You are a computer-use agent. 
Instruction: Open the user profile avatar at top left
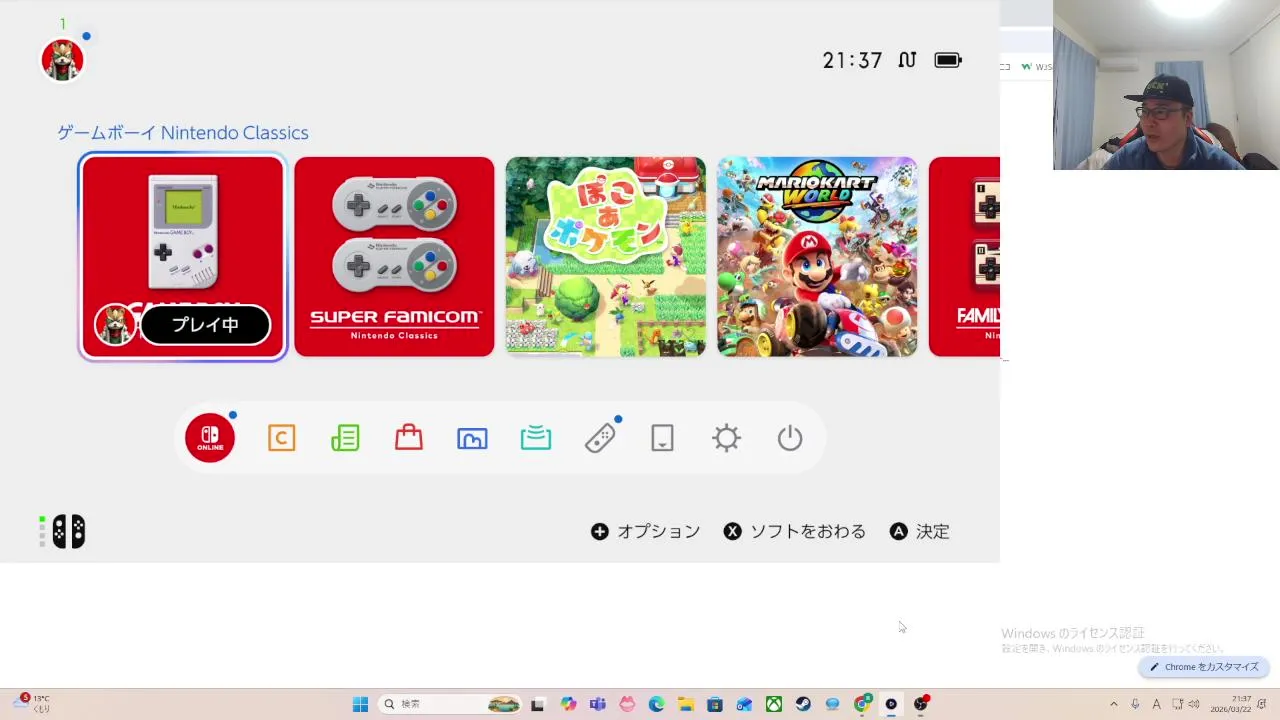point(62,60)
